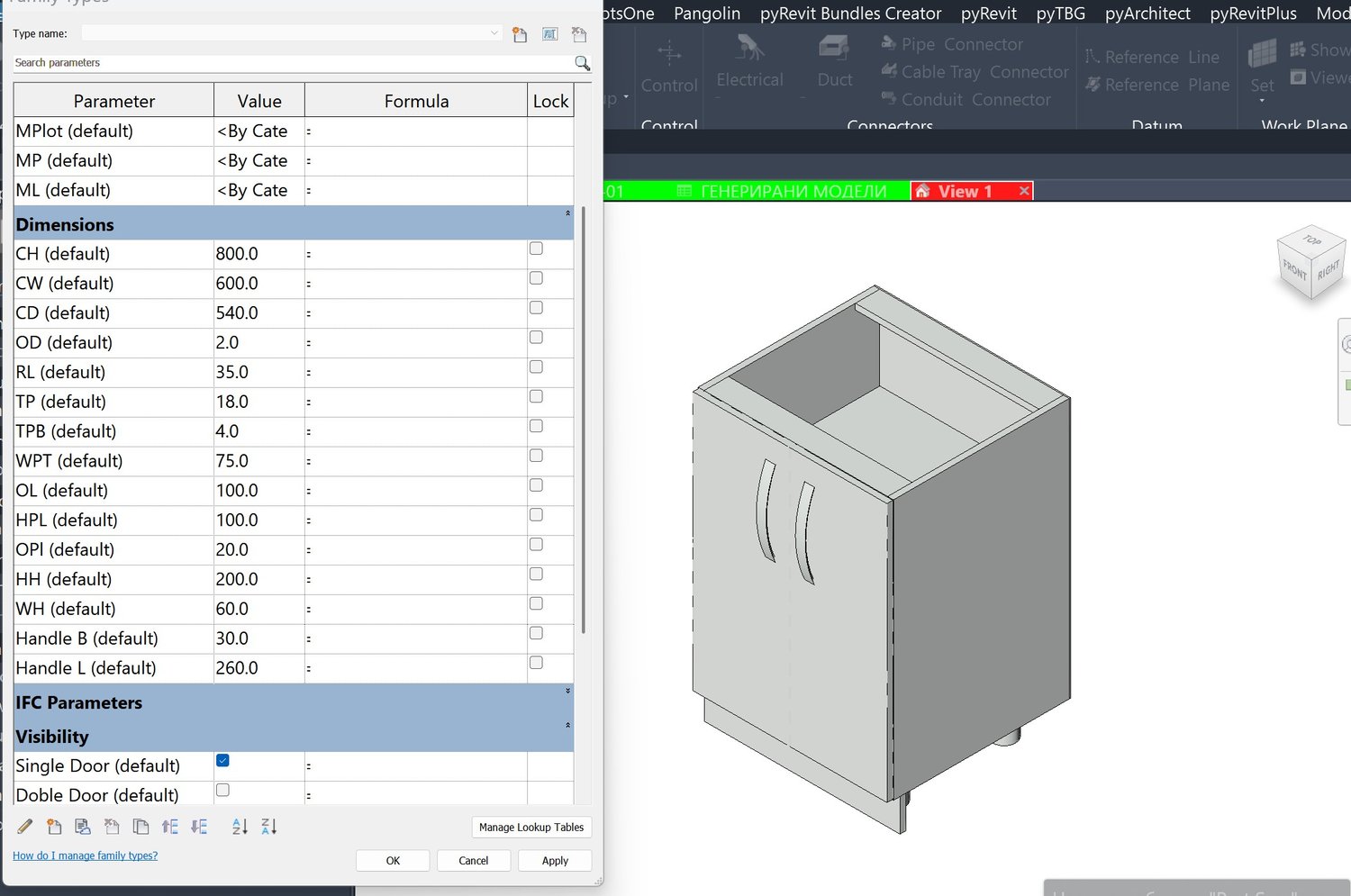Click the CW (default) value 600.0 cell
The image size is (1351, 896).
[259, 284]
